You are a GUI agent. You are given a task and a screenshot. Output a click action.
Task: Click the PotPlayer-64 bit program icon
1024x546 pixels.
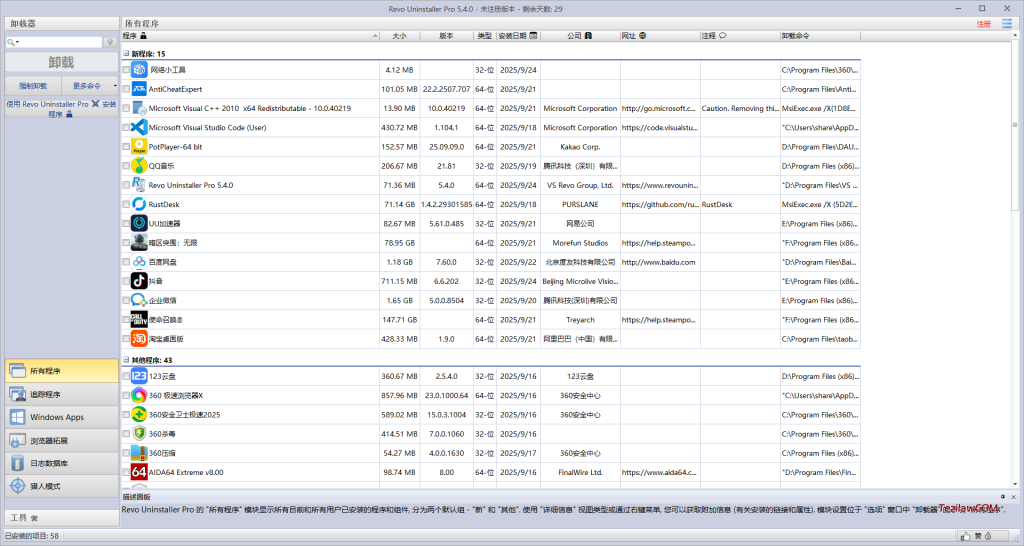(139, 146)
